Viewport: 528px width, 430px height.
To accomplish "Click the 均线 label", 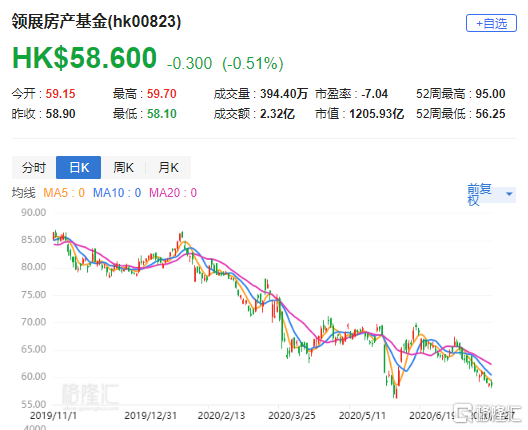I will 24,193.
